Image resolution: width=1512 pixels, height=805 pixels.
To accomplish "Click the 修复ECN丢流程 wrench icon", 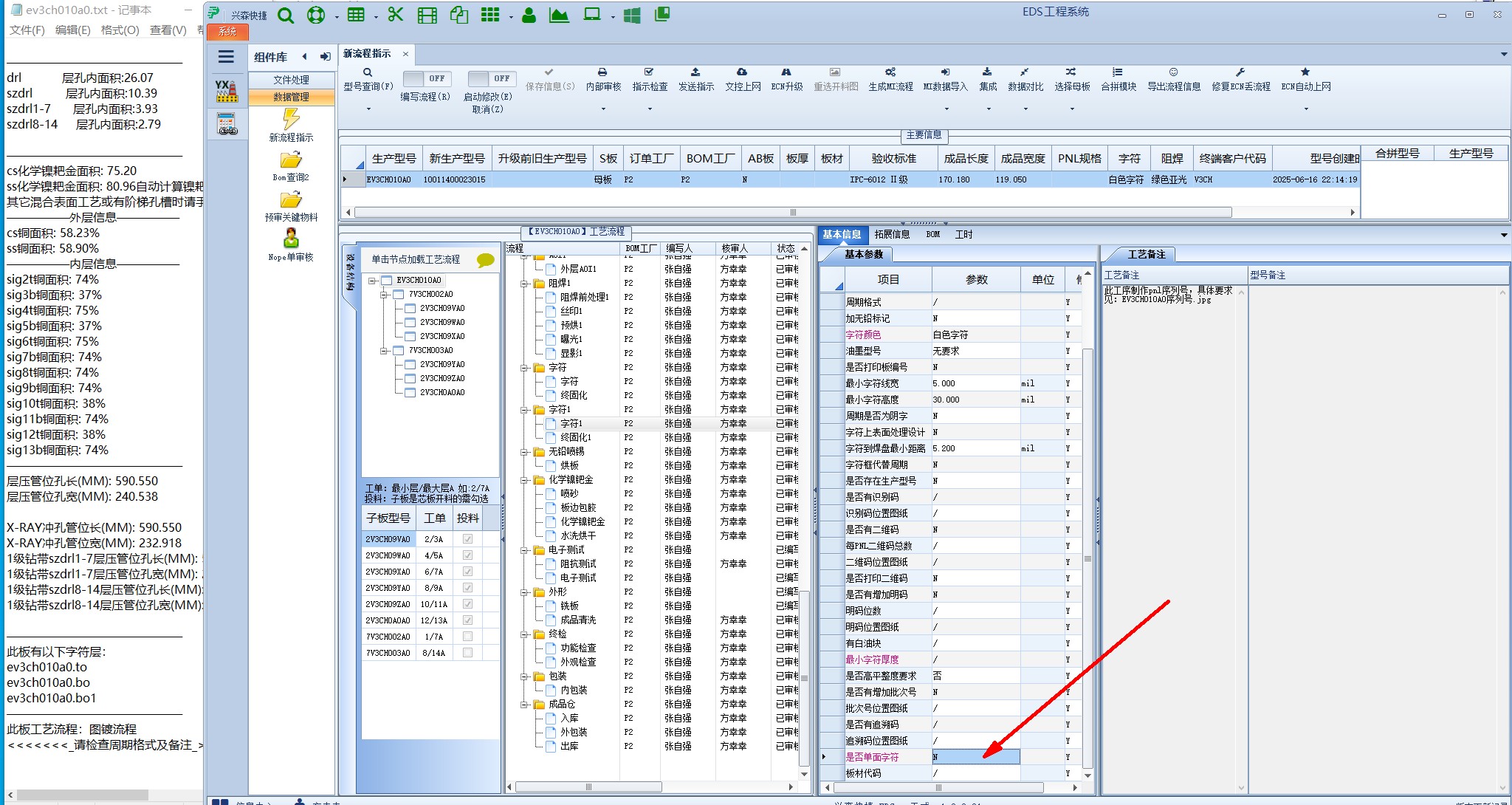I will click(1240, 72).
